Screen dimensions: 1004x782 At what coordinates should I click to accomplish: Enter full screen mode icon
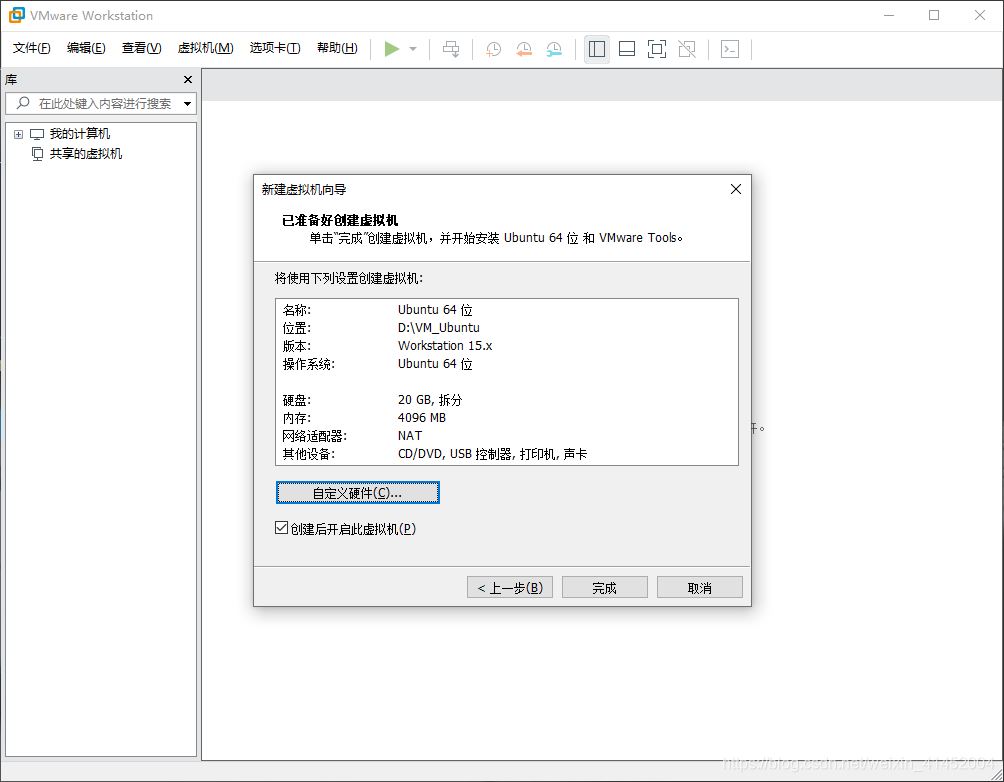(657, 49)
